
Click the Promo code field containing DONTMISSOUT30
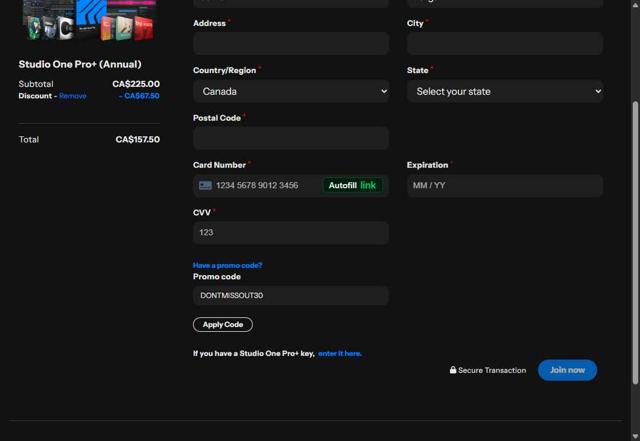[x=291, y=295]
